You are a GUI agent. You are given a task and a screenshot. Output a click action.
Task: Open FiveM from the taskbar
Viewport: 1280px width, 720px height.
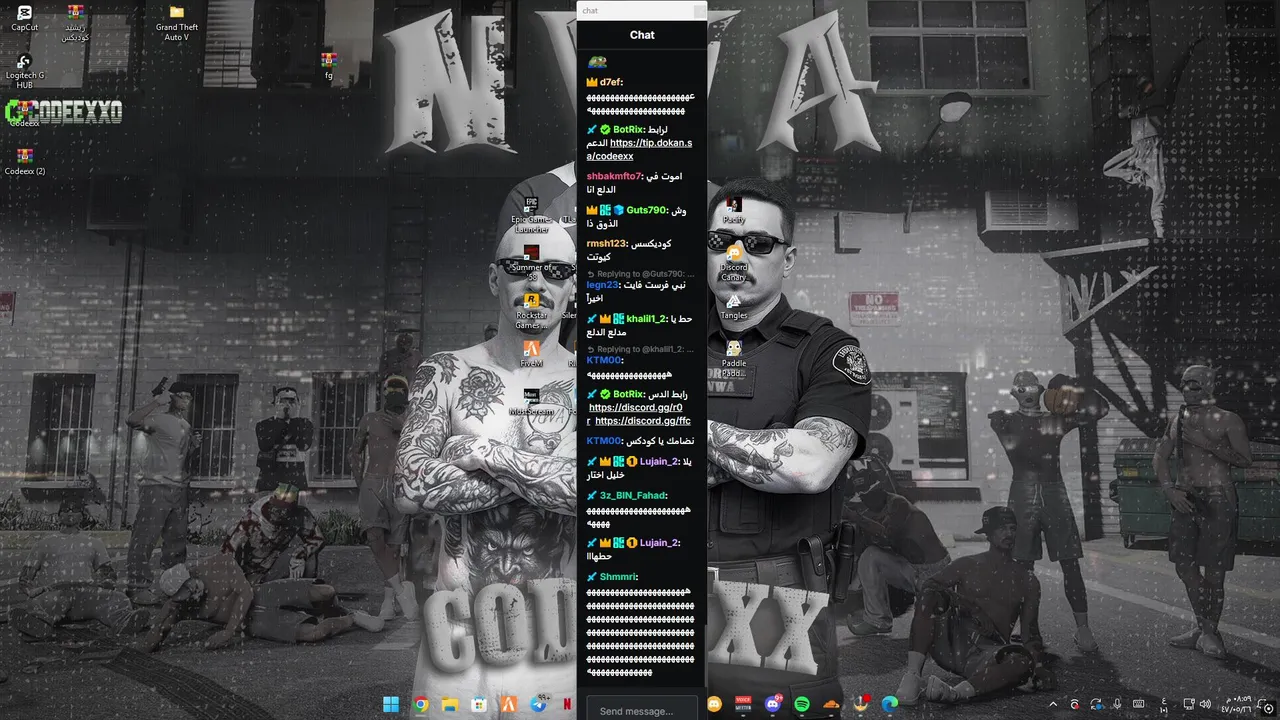(x=509, y=704)
